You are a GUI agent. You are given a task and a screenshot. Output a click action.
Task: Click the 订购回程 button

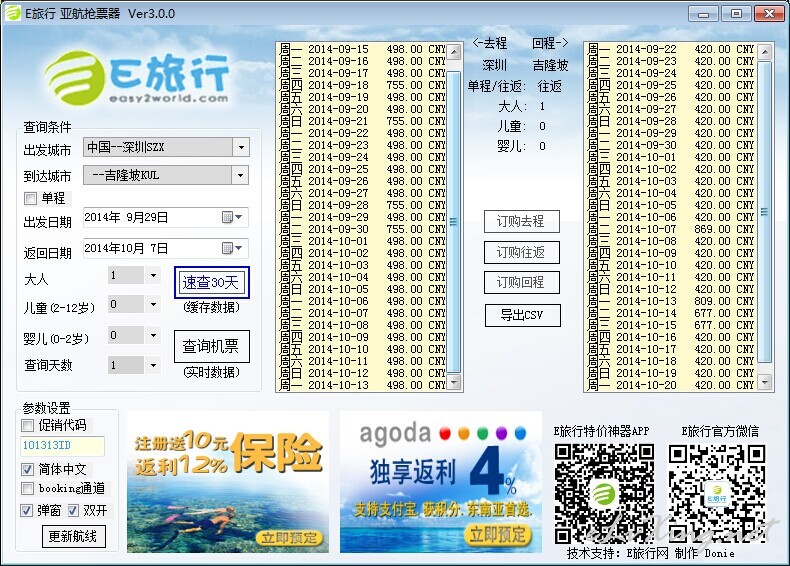click(x=521, y=283)
